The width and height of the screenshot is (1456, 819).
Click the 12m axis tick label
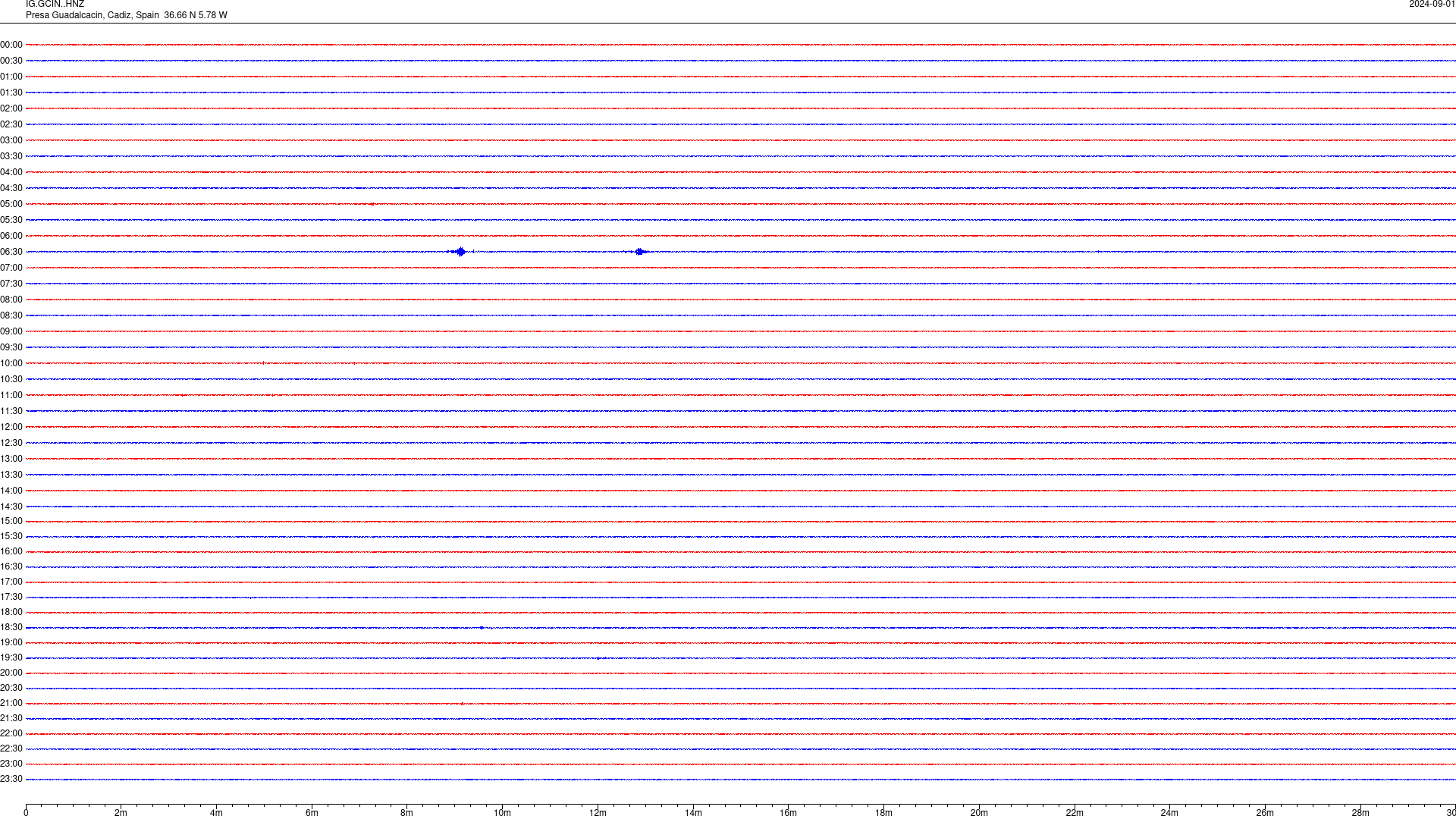[x=598, y=813]
